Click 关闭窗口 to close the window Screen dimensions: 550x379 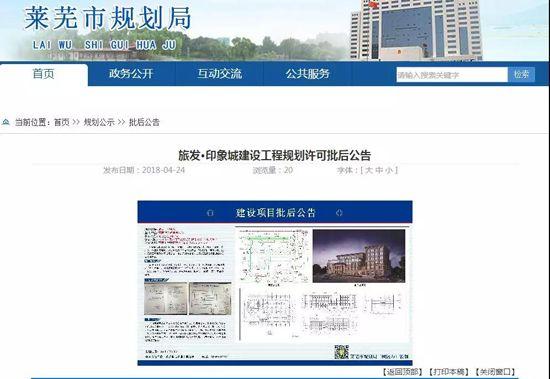coord(495,372)
